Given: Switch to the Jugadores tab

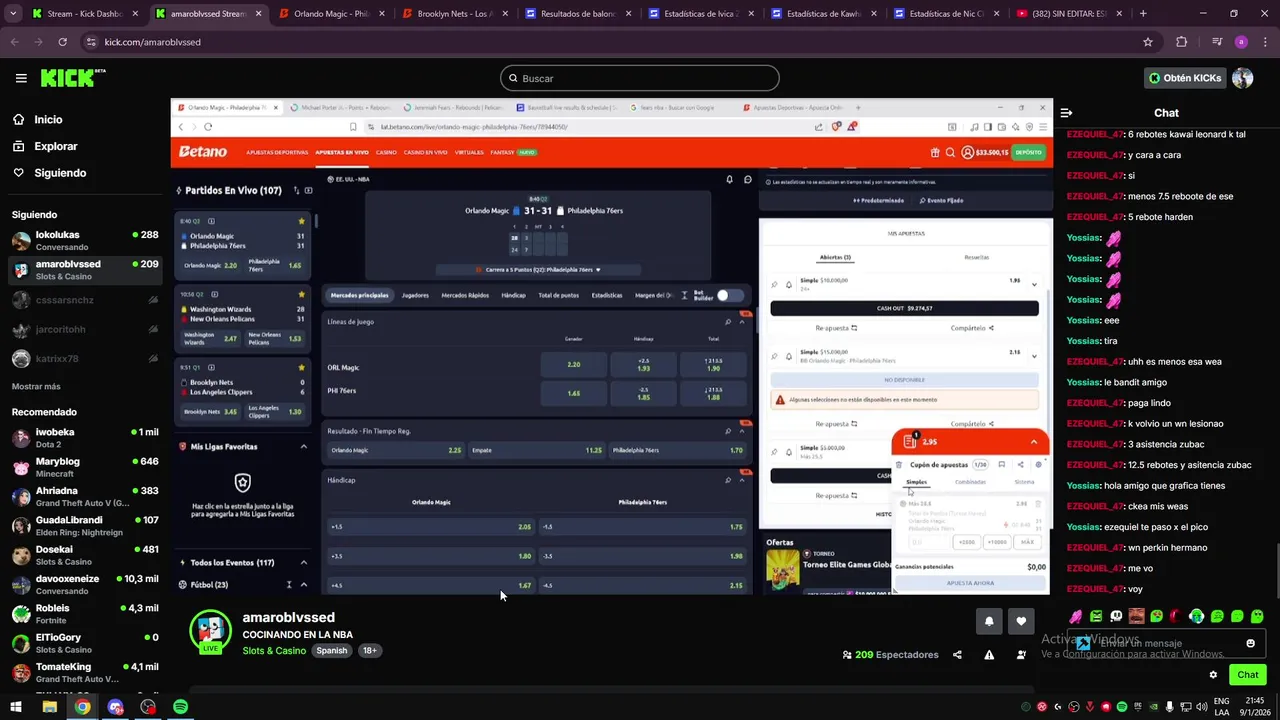Looking at the screenshot, I should click(415, 296).
